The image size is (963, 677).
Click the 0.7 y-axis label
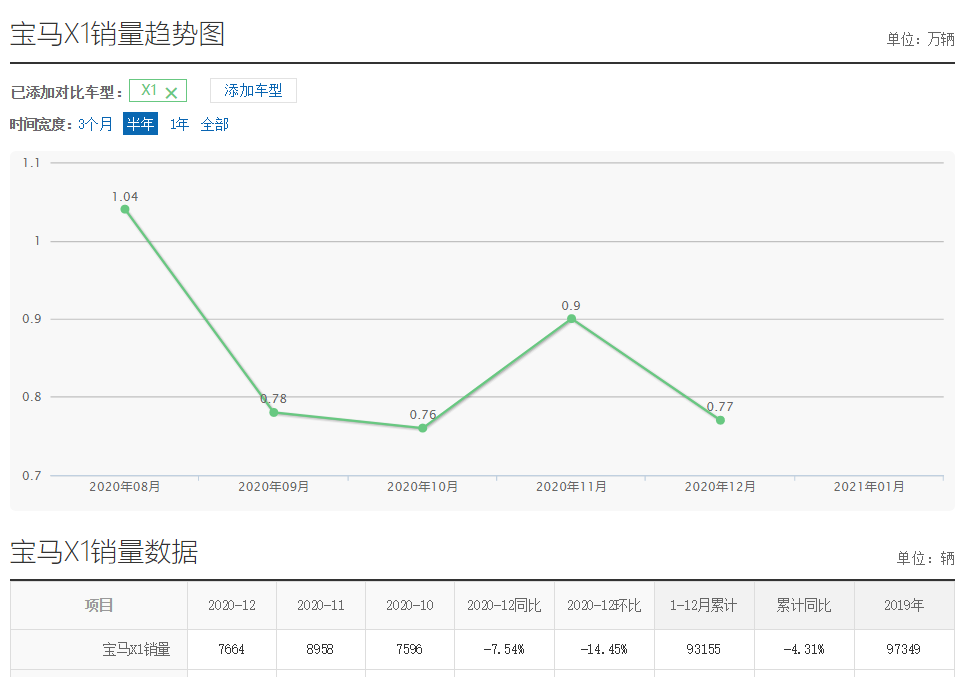pos(32,475)
